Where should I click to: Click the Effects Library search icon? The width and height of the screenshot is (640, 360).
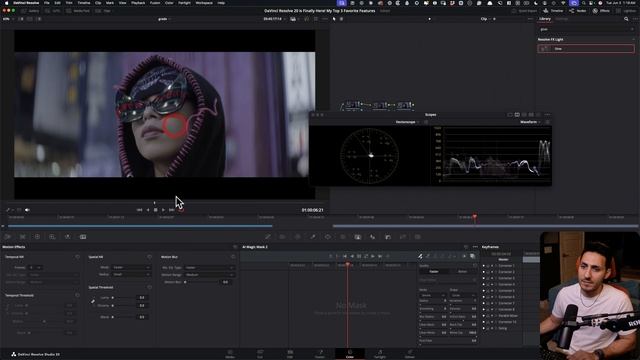[x=626, y=19]
